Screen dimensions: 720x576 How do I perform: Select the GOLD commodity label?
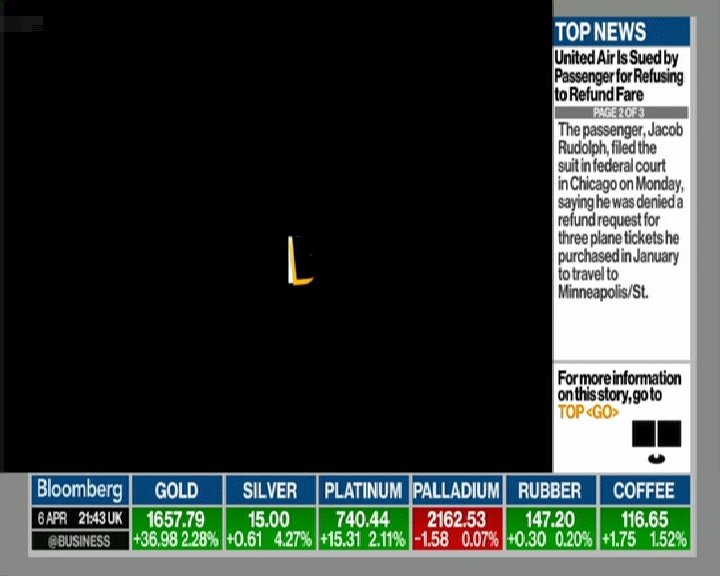click(176, 491)
